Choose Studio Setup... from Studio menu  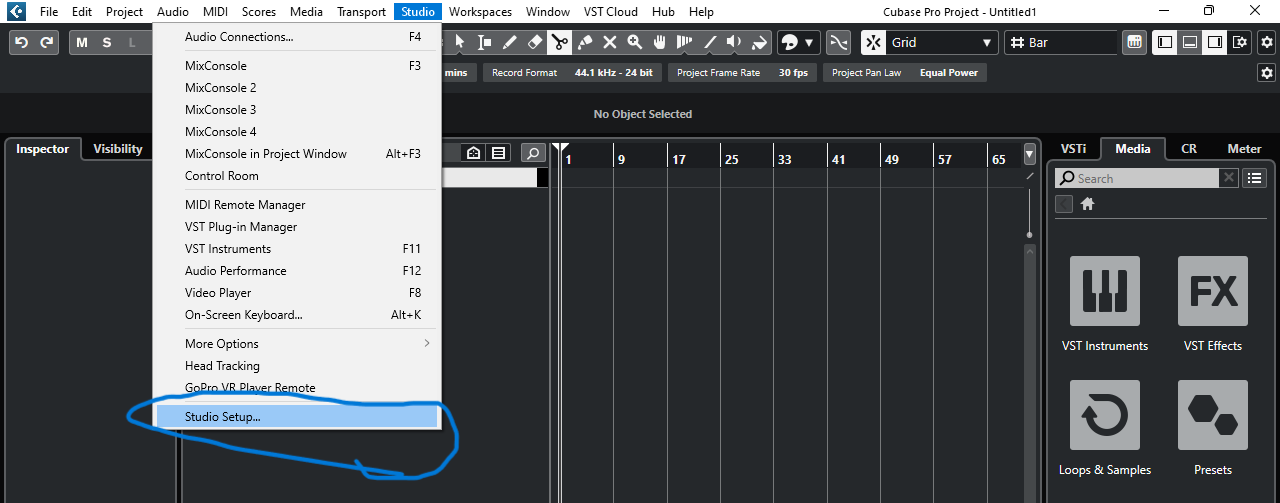tap(296, 416)
